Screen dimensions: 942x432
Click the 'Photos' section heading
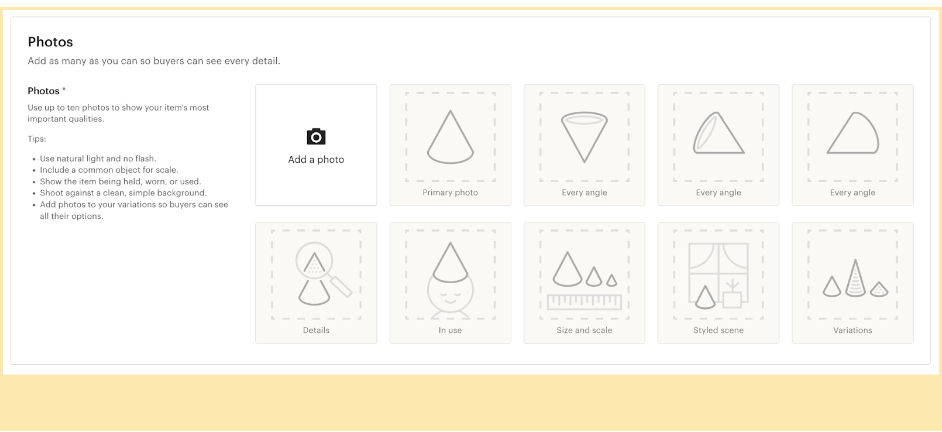[50, 42]
